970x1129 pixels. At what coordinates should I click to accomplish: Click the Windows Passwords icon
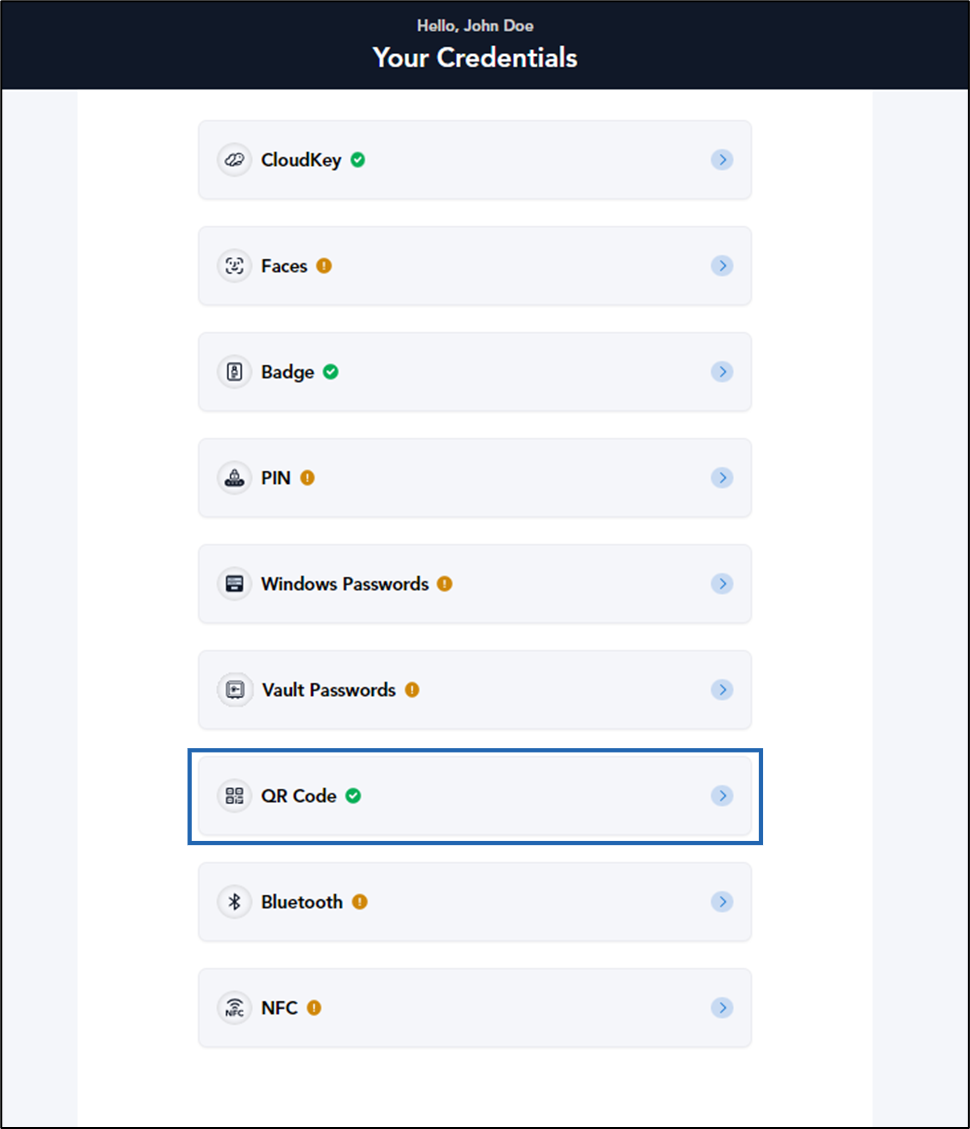pos(234,583)
